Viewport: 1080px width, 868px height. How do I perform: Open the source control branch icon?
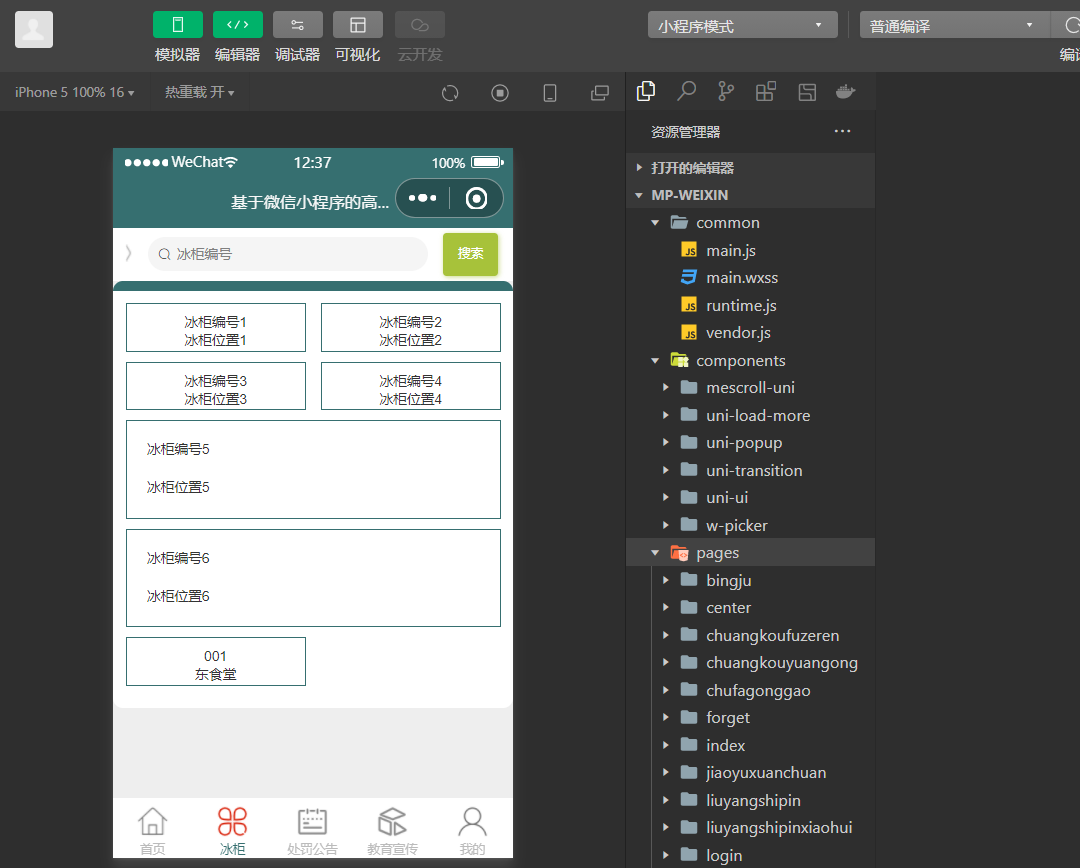click(x=726, y=92)
